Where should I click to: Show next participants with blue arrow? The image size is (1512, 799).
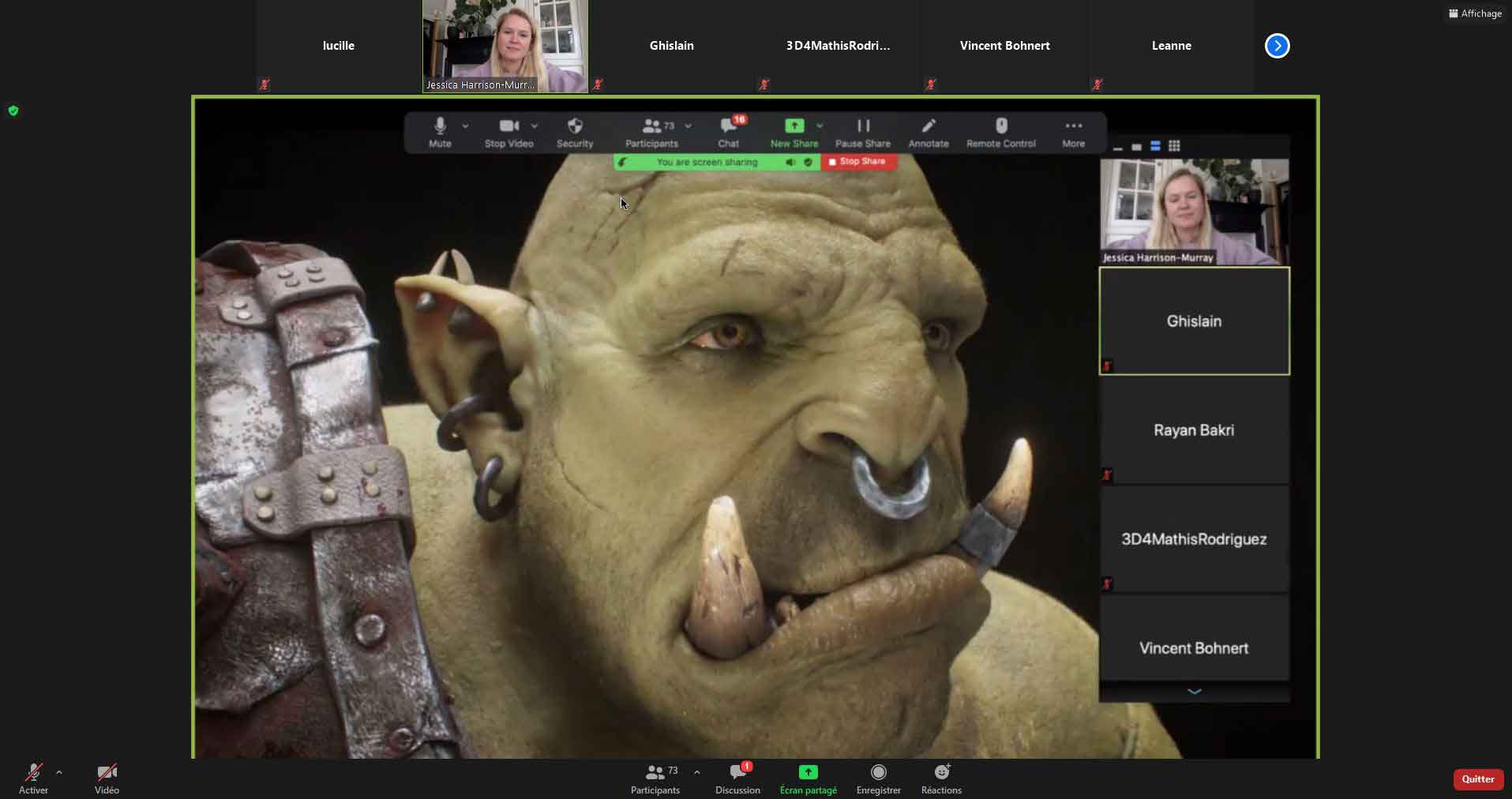click(x=1277, y=46)
